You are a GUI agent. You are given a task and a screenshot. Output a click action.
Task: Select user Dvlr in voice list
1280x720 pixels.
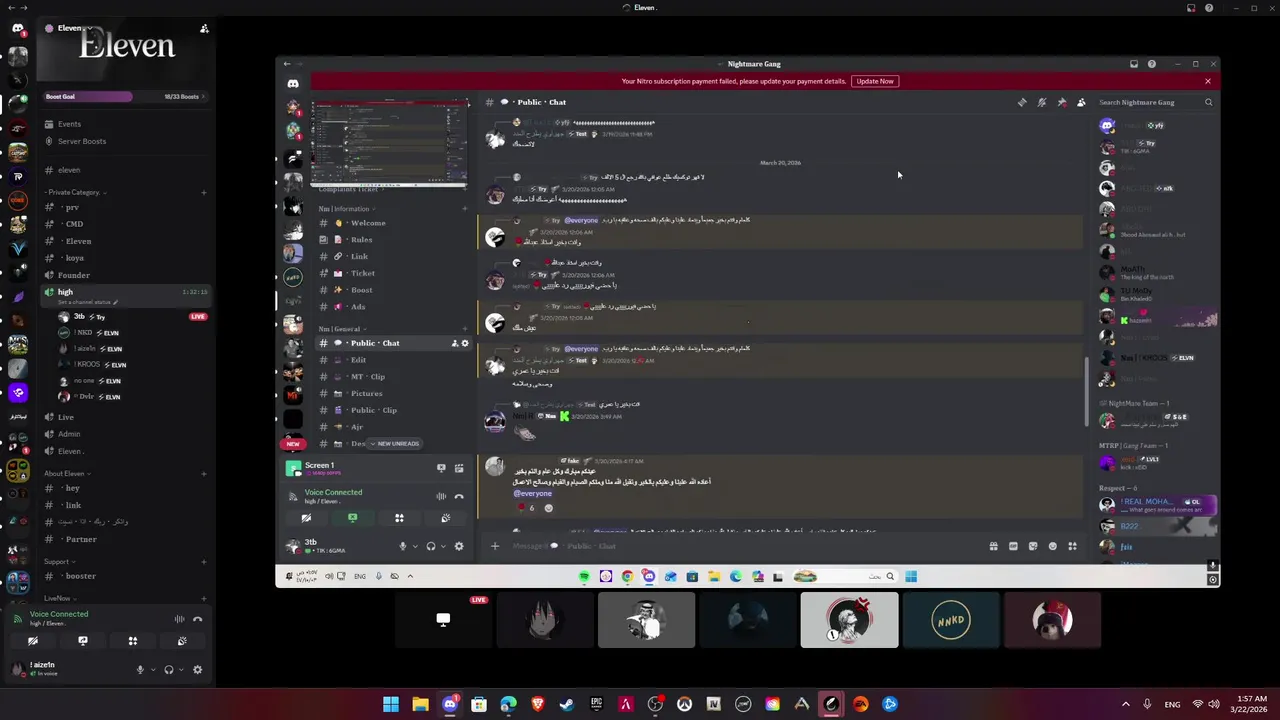pos(90,397)
